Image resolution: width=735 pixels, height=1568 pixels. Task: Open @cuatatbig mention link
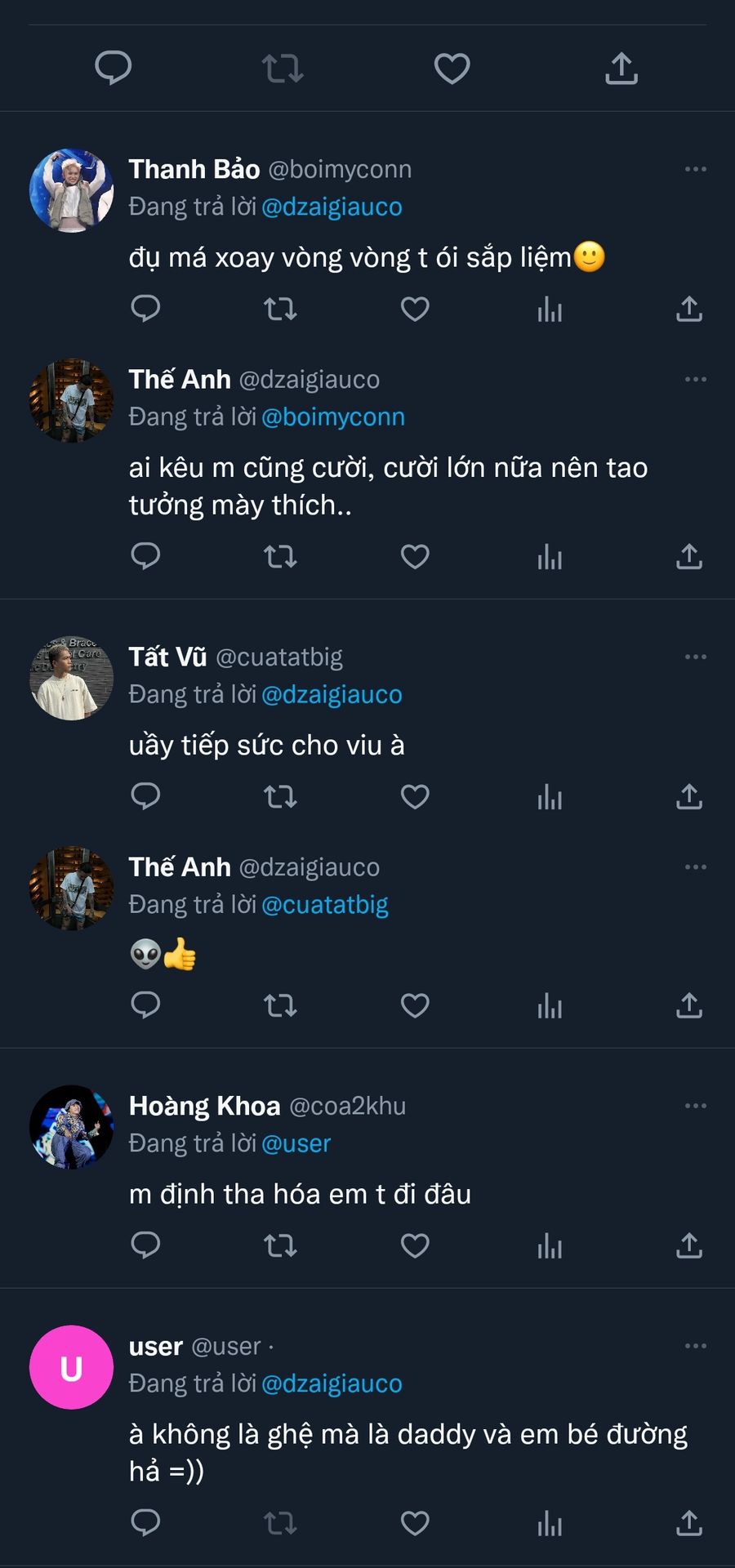coord(324,904)
